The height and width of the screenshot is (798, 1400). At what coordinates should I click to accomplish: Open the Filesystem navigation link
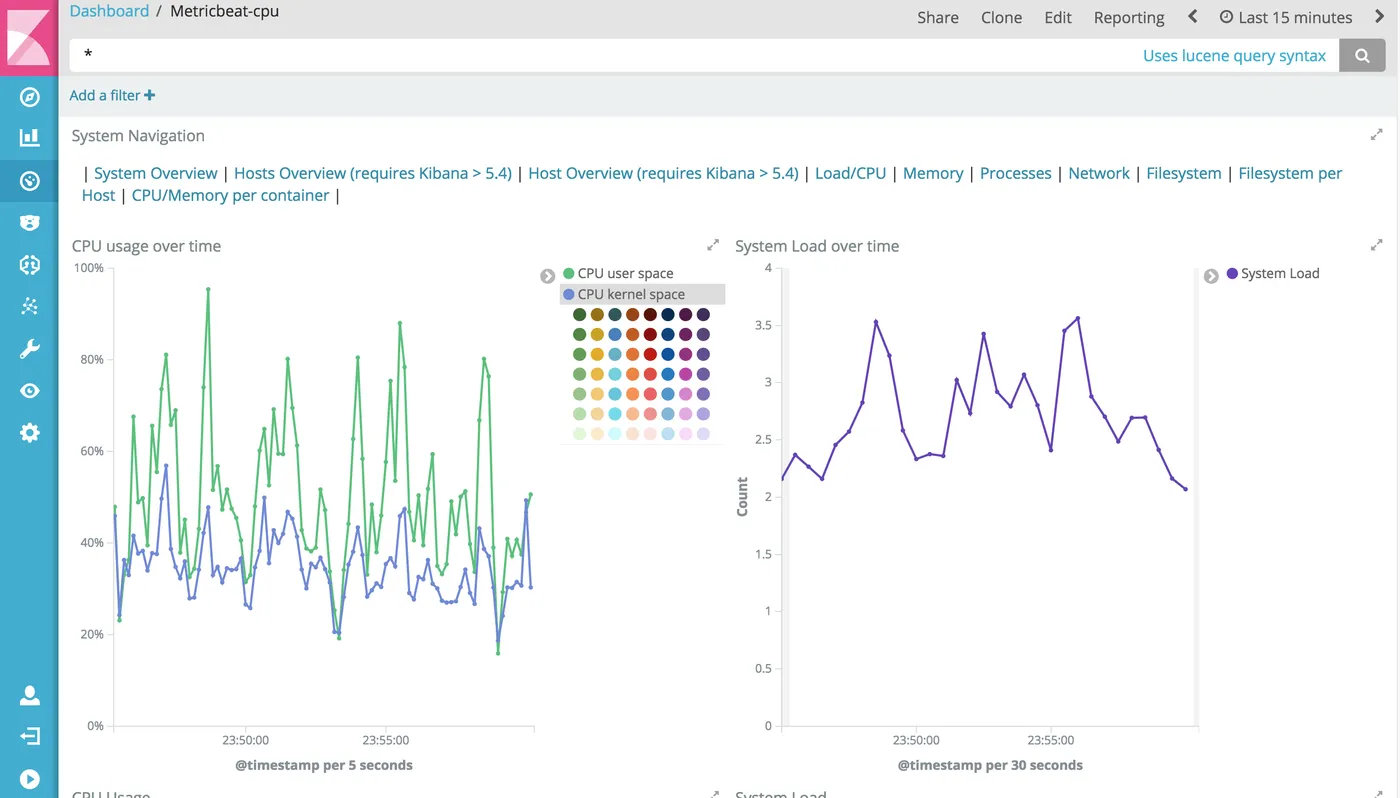click(1184, 173)
